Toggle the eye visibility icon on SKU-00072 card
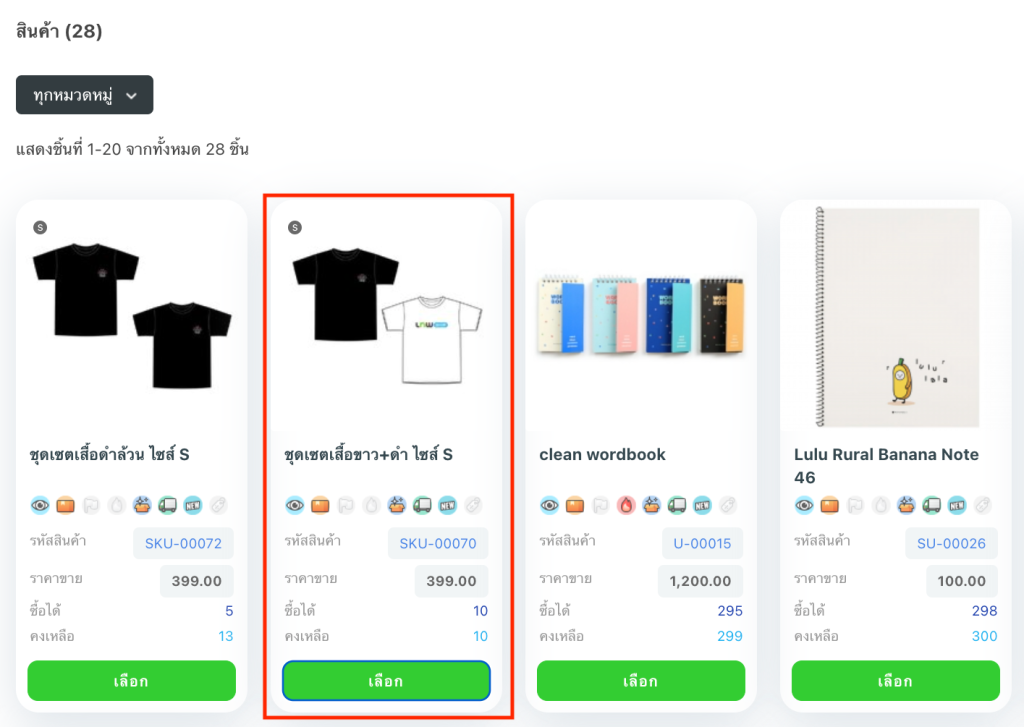Image resolution: width=1024 pixels, height=727 pixels. pyautogui.click(x=40, y=505)
